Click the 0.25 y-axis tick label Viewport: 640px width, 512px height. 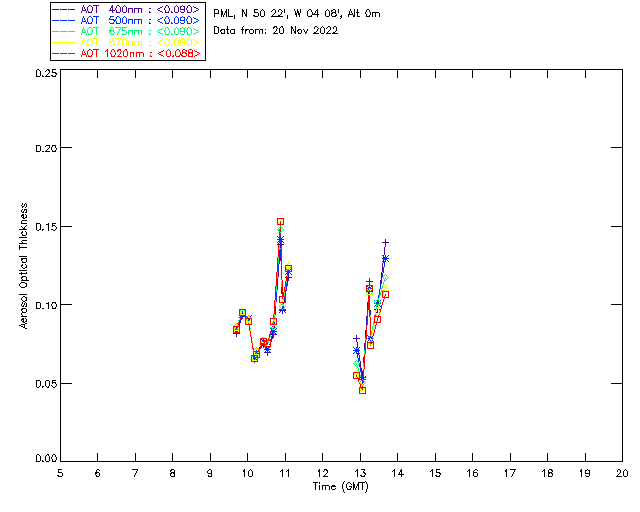(46, 73)
